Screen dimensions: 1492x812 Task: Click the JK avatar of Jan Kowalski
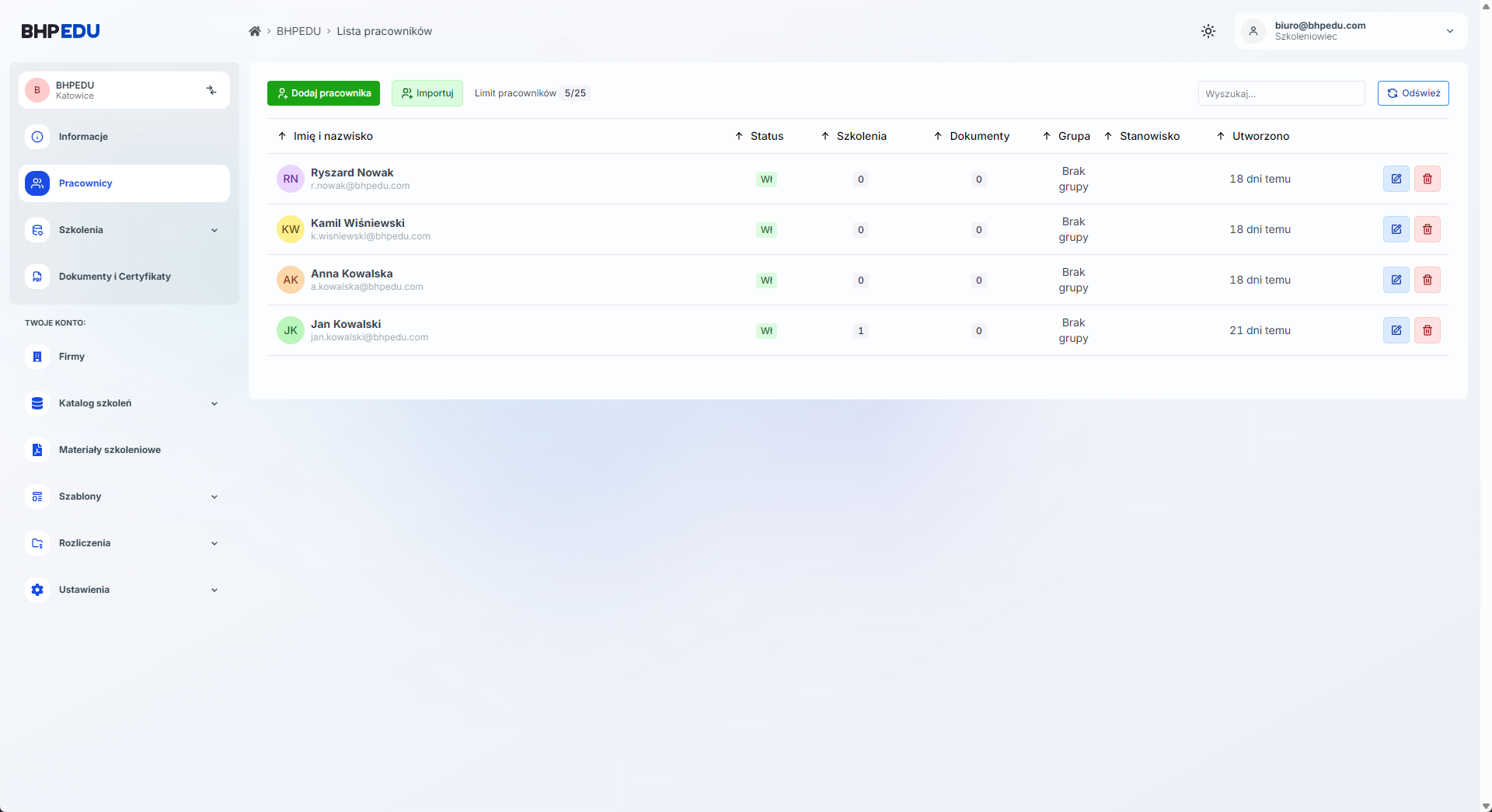291,330
